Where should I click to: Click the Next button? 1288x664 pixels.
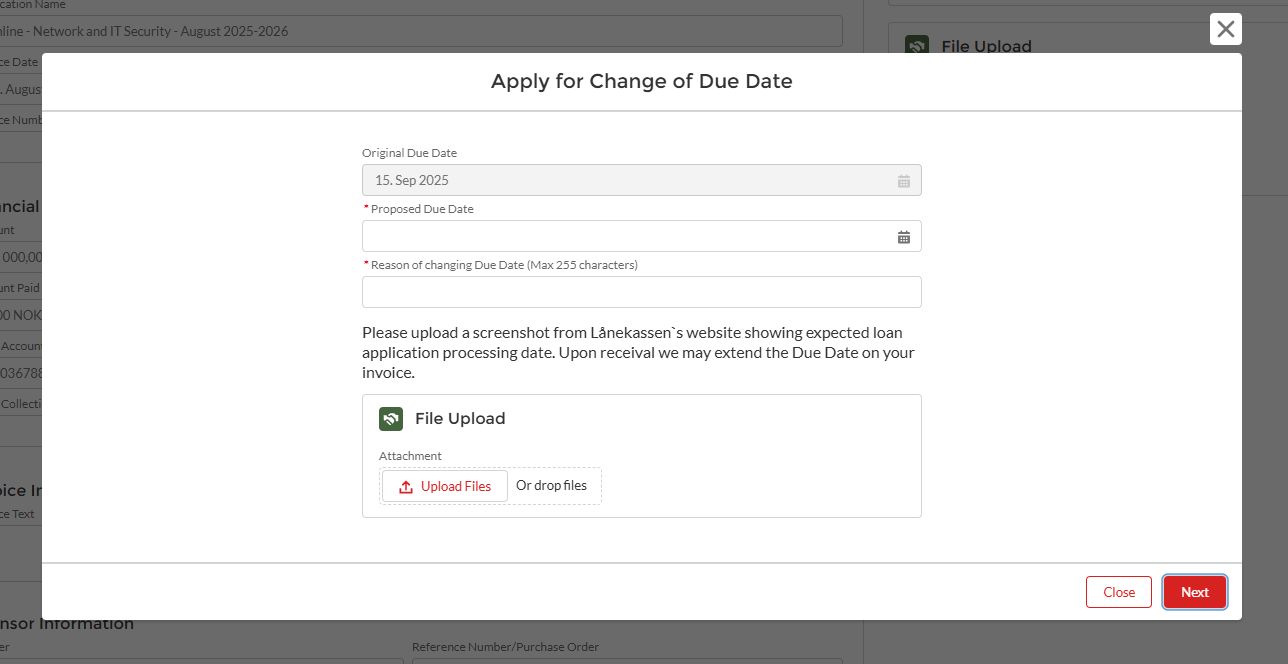(1195, 592)
